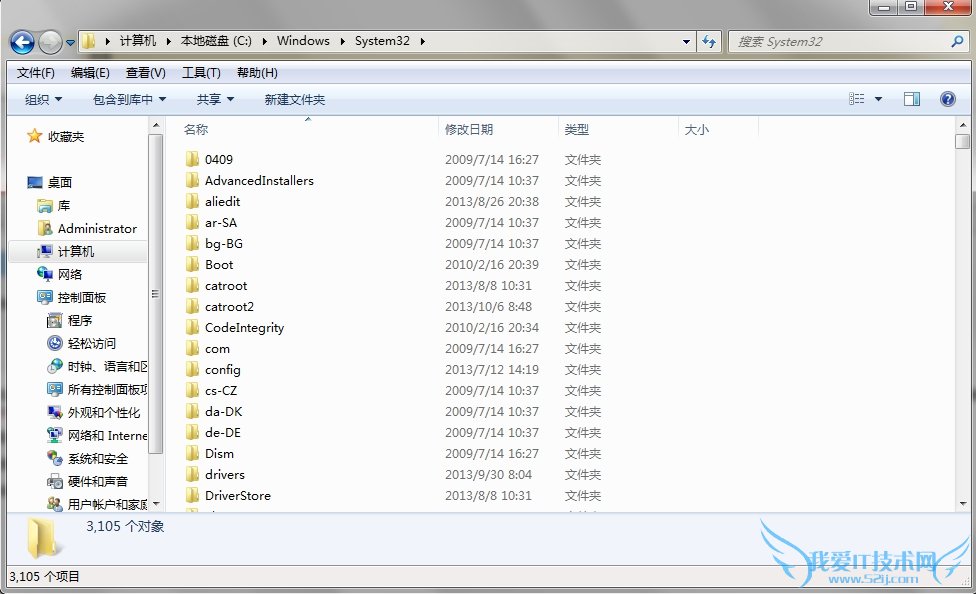This screenshot has width=976, height=594.
Task: Select the config folder icon
Action: [x=192, y=369]
